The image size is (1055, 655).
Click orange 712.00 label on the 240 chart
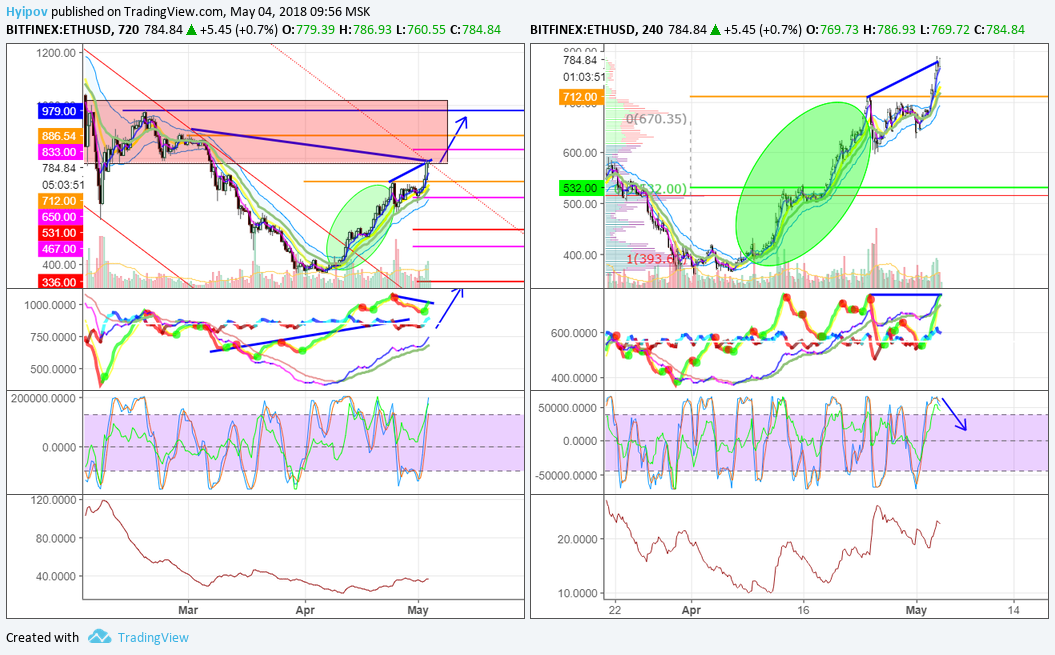(581, 97)
